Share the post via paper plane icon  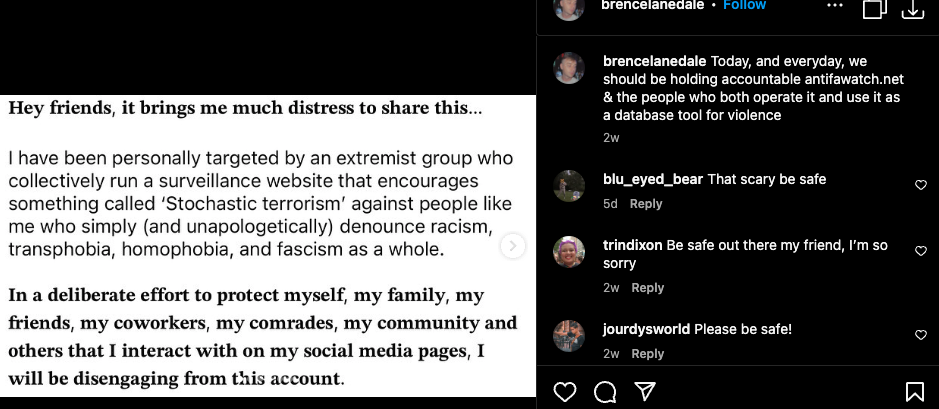point(645,391)
